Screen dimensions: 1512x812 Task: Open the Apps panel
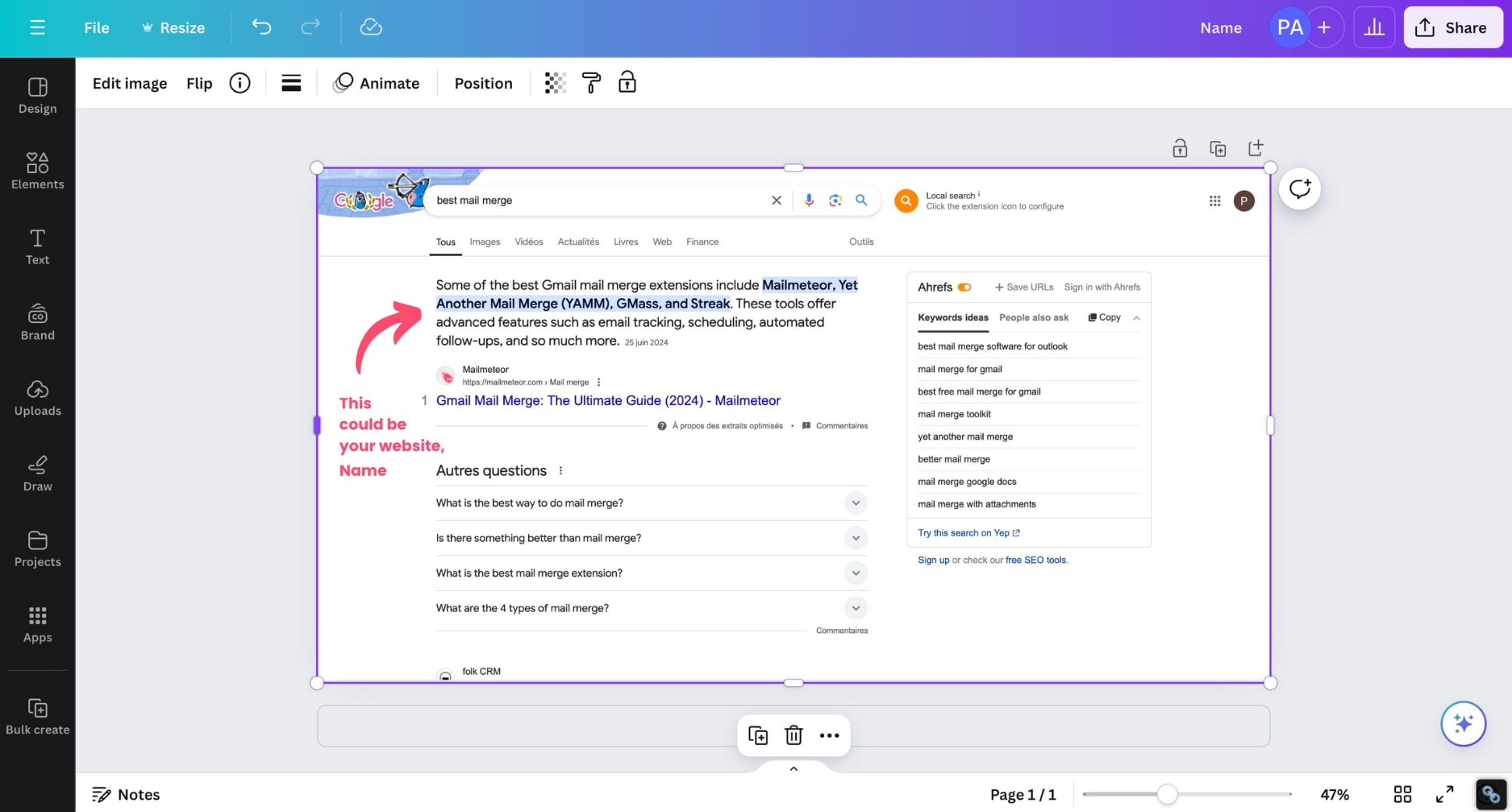37,624
